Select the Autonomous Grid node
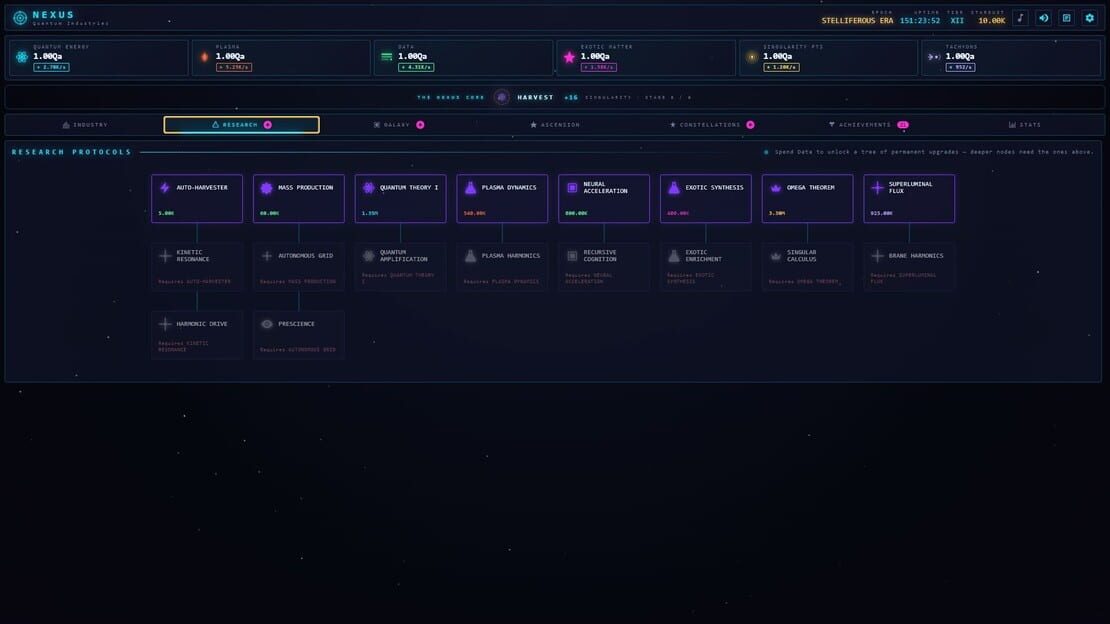The height and width of the screenshot is (624, 1110). tap(299, 267)
